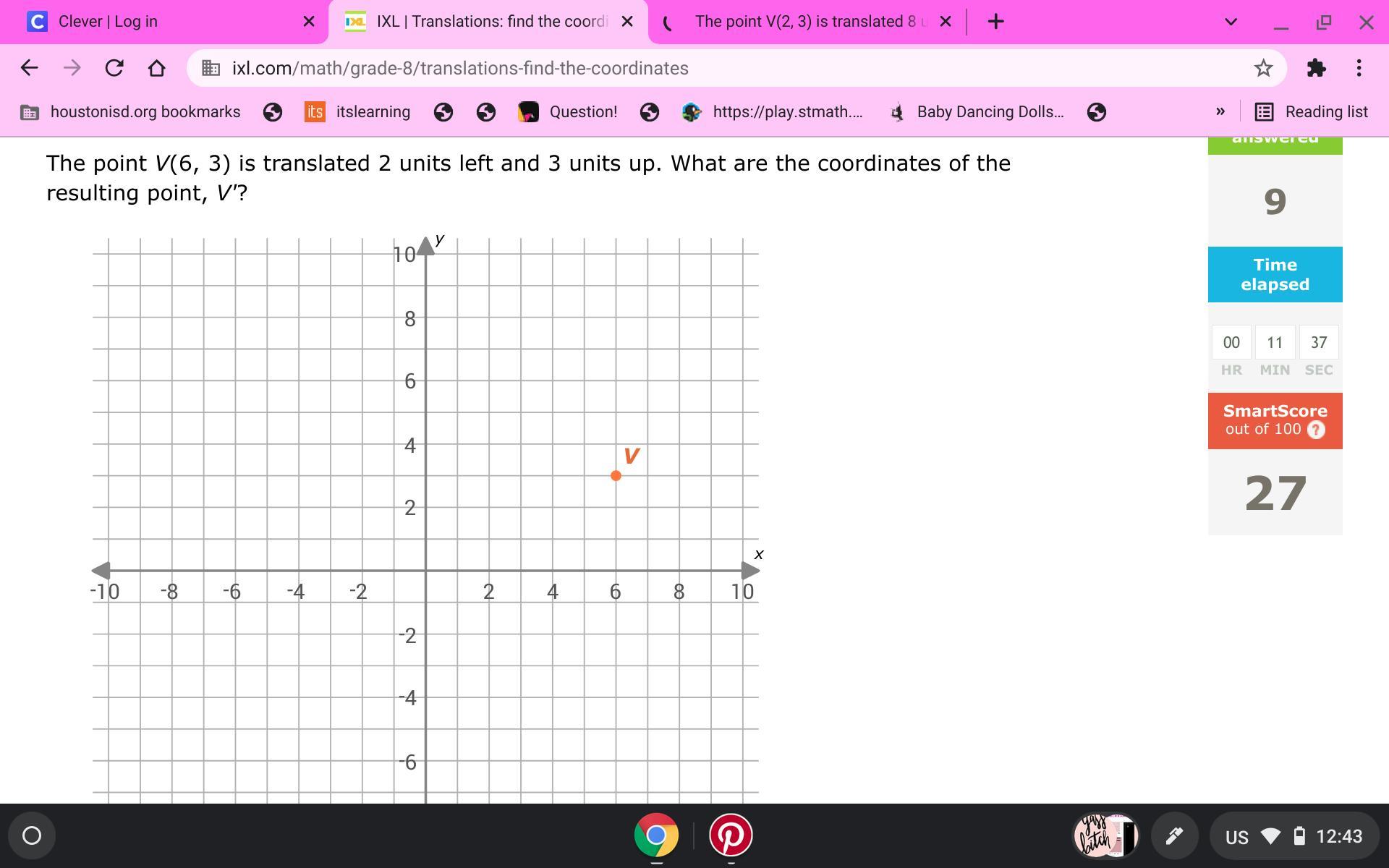Viewport: 1389px width, 868px height.
Task: Open the Chrome extensions puzzle icon
Action: click(x=1316, y=68)
